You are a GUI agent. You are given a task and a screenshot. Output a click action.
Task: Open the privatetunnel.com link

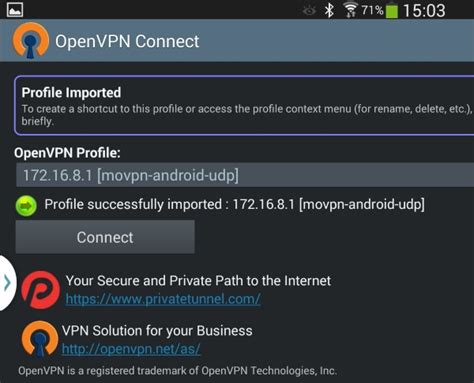[x=163, y=299]
